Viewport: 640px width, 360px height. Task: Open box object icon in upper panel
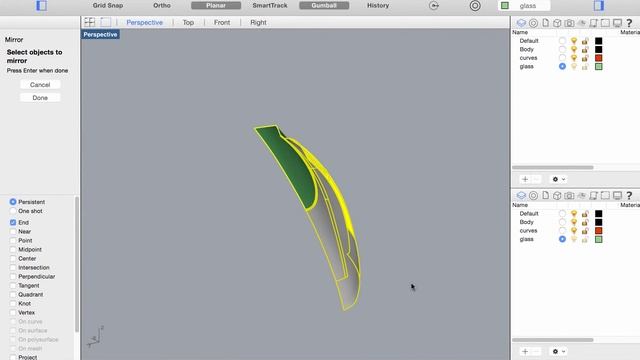click(557, 23)
